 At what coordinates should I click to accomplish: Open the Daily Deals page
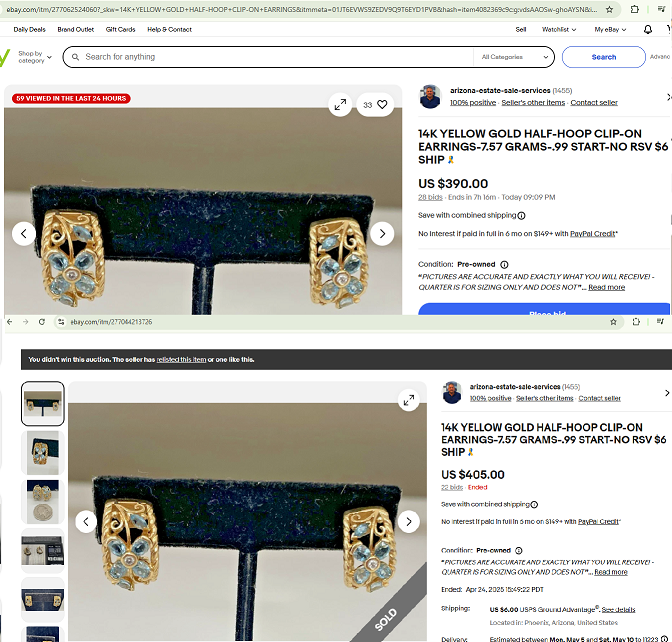coord(29,30)
